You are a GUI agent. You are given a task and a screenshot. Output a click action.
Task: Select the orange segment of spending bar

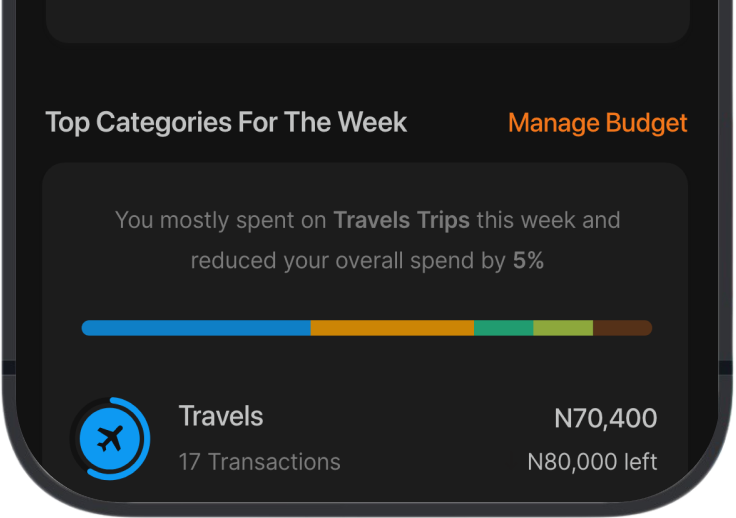[x=392, y=328]
